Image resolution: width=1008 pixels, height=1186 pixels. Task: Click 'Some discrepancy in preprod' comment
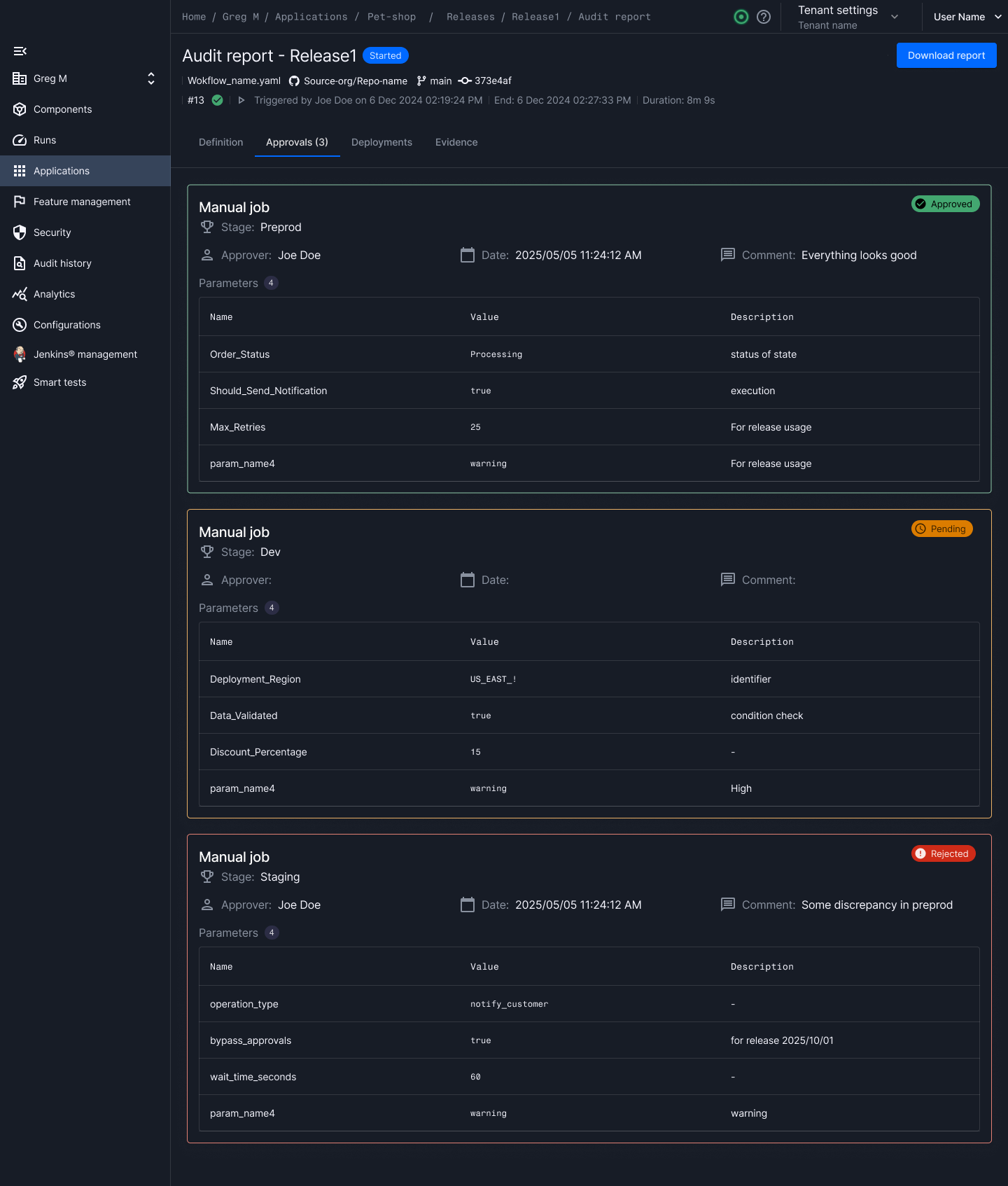877,905
